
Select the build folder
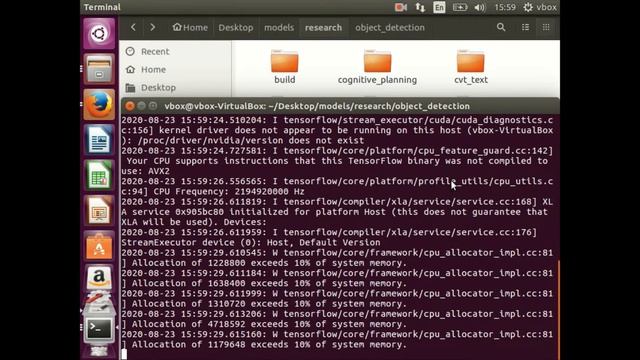point(284,67)
